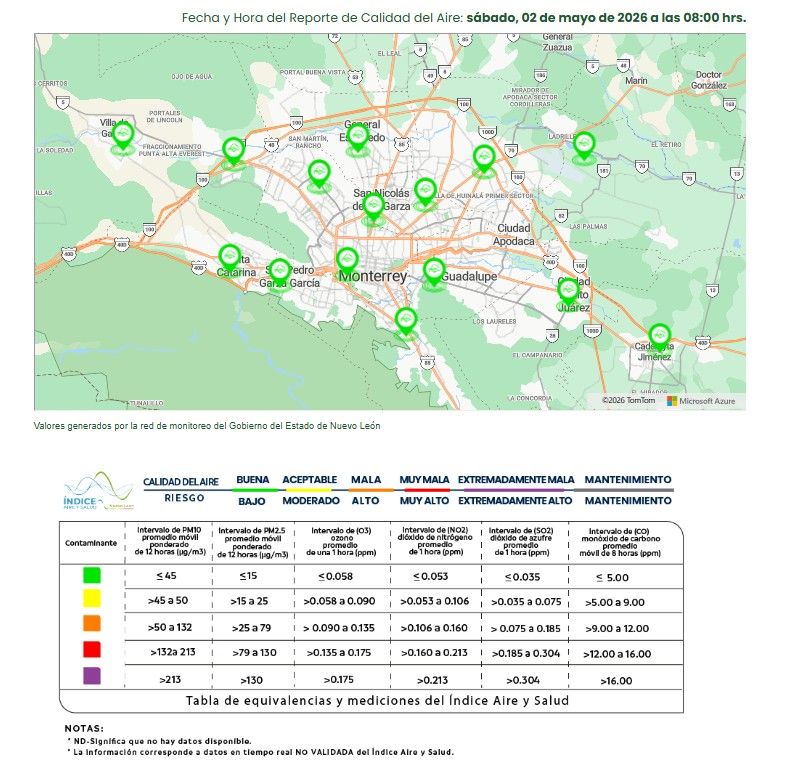Click the Microsoft Azure logo on map

click(701, 401)
